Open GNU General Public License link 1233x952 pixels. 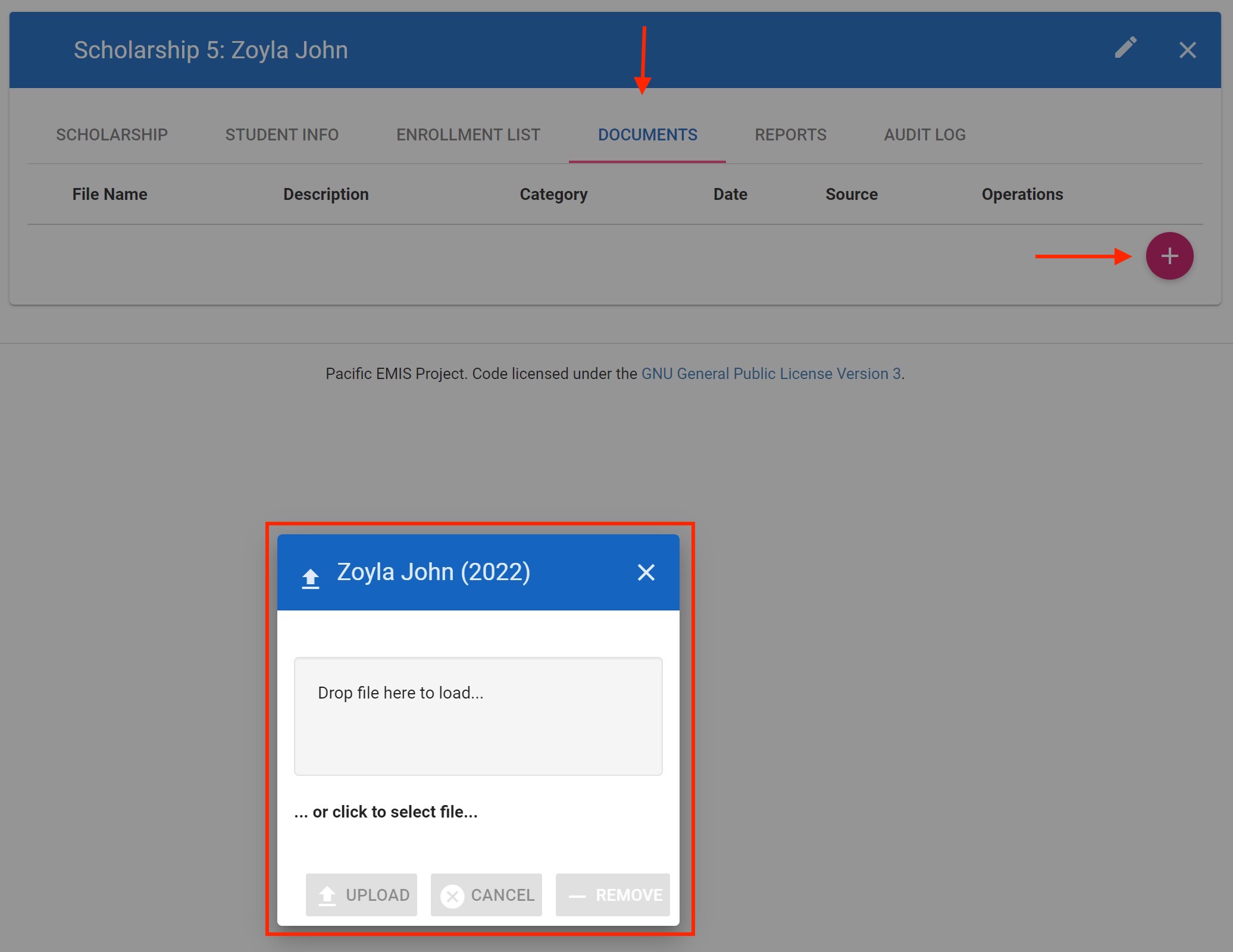click(771, 374)
